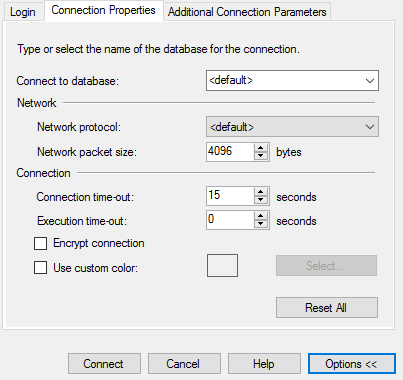Increase network packet size with up arrow

pyautogui.click(x=261, y=148)
